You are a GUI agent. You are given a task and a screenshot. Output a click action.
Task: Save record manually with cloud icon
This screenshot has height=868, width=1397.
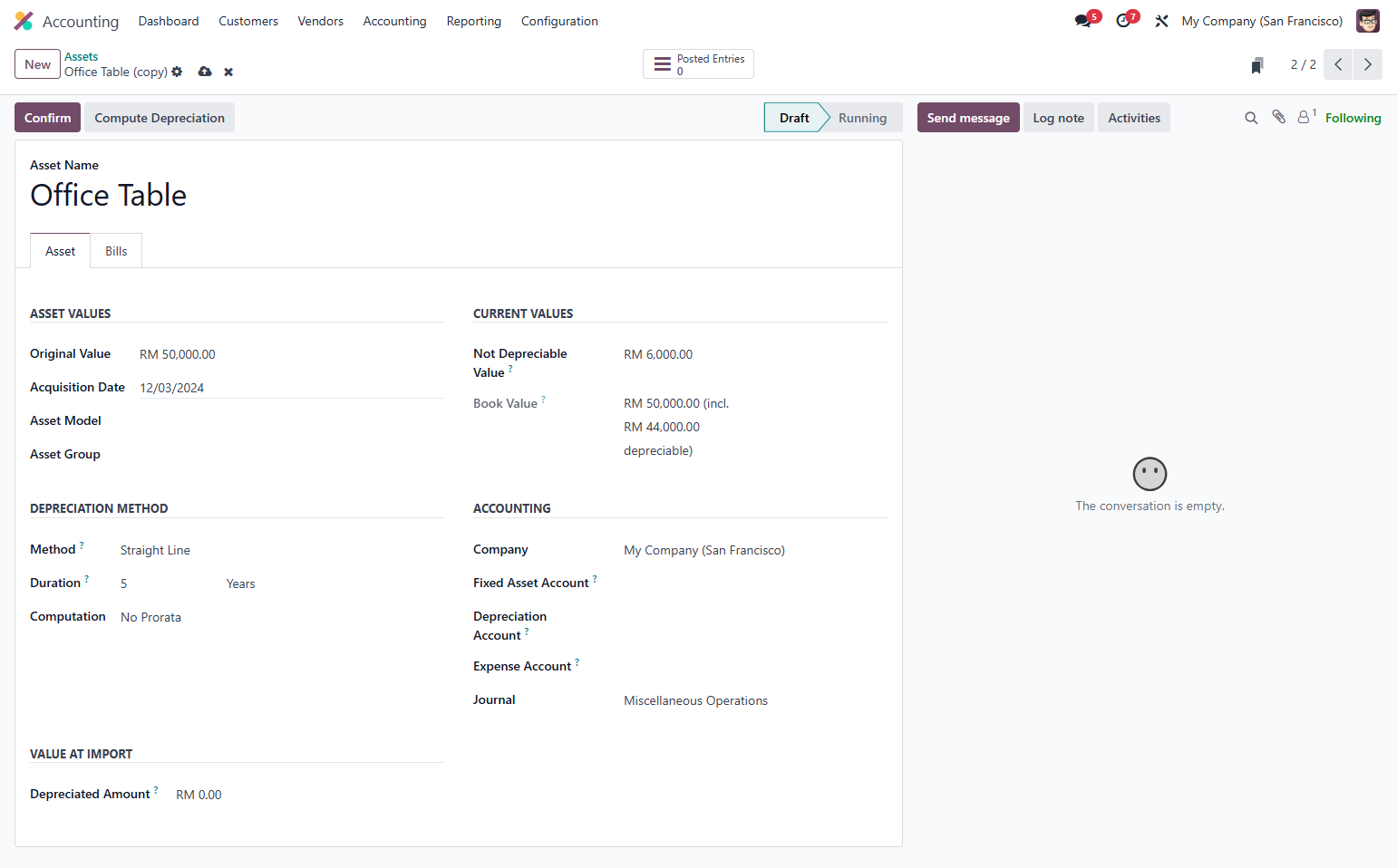pyautogui.click(x=205, y=72)
